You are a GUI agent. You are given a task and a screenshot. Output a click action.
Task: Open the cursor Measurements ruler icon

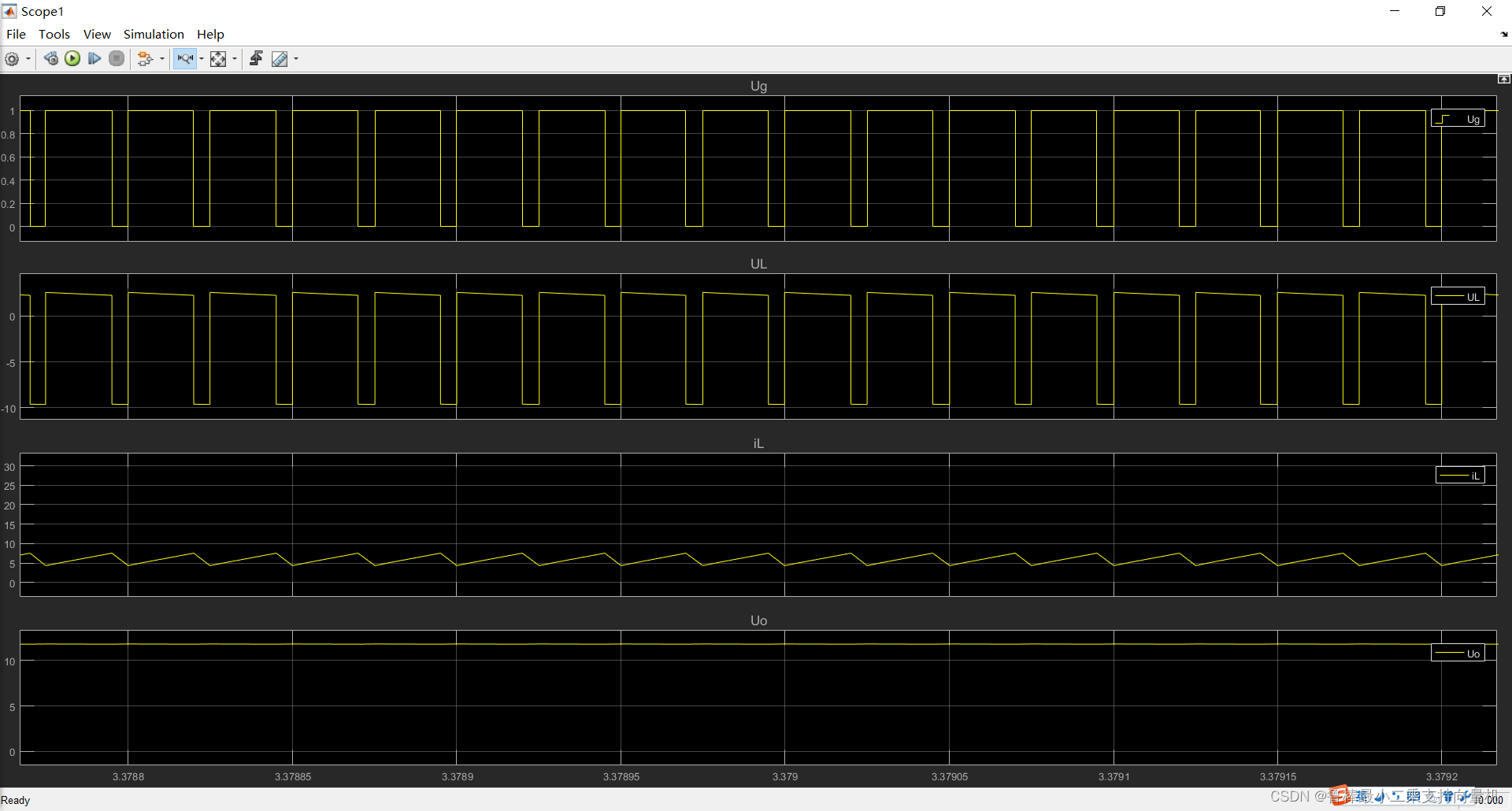pyautogui.click(x=280, y=59)
